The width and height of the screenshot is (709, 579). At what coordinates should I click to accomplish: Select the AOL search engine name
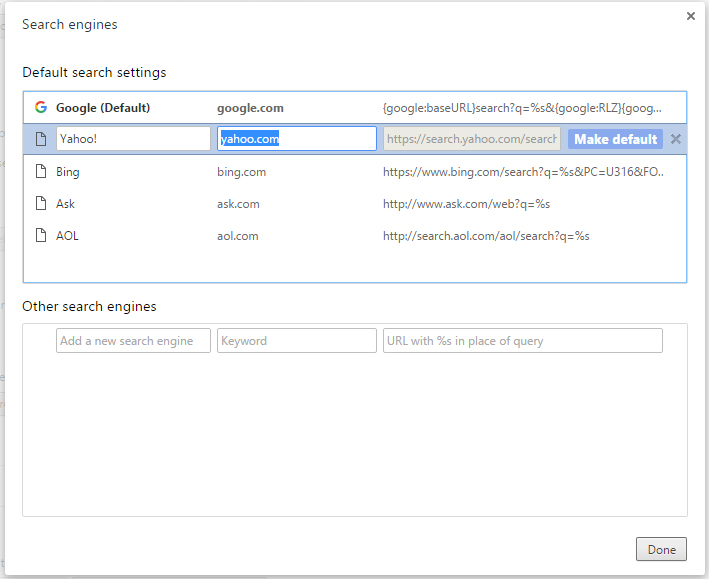coord(67,236)
